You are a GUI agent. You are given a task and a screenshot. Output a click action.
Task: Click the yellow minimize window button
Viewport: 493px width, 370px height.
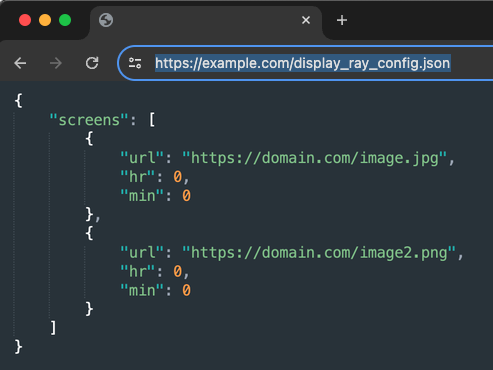(x=45, y=20)
